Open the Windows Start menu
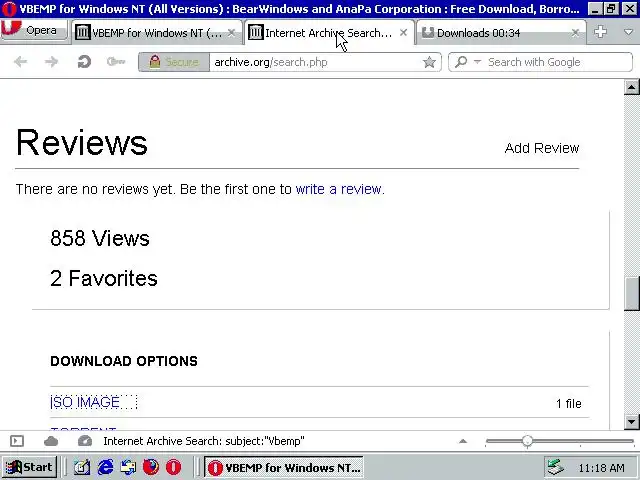Screen dimensions: 640x480 [29, 467]
